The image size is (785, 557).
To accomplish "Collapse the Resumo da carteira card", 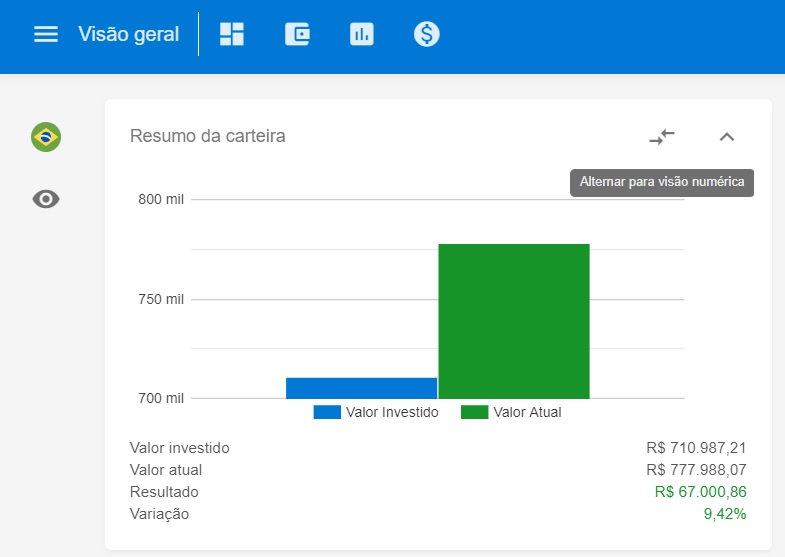I will 727,137.
